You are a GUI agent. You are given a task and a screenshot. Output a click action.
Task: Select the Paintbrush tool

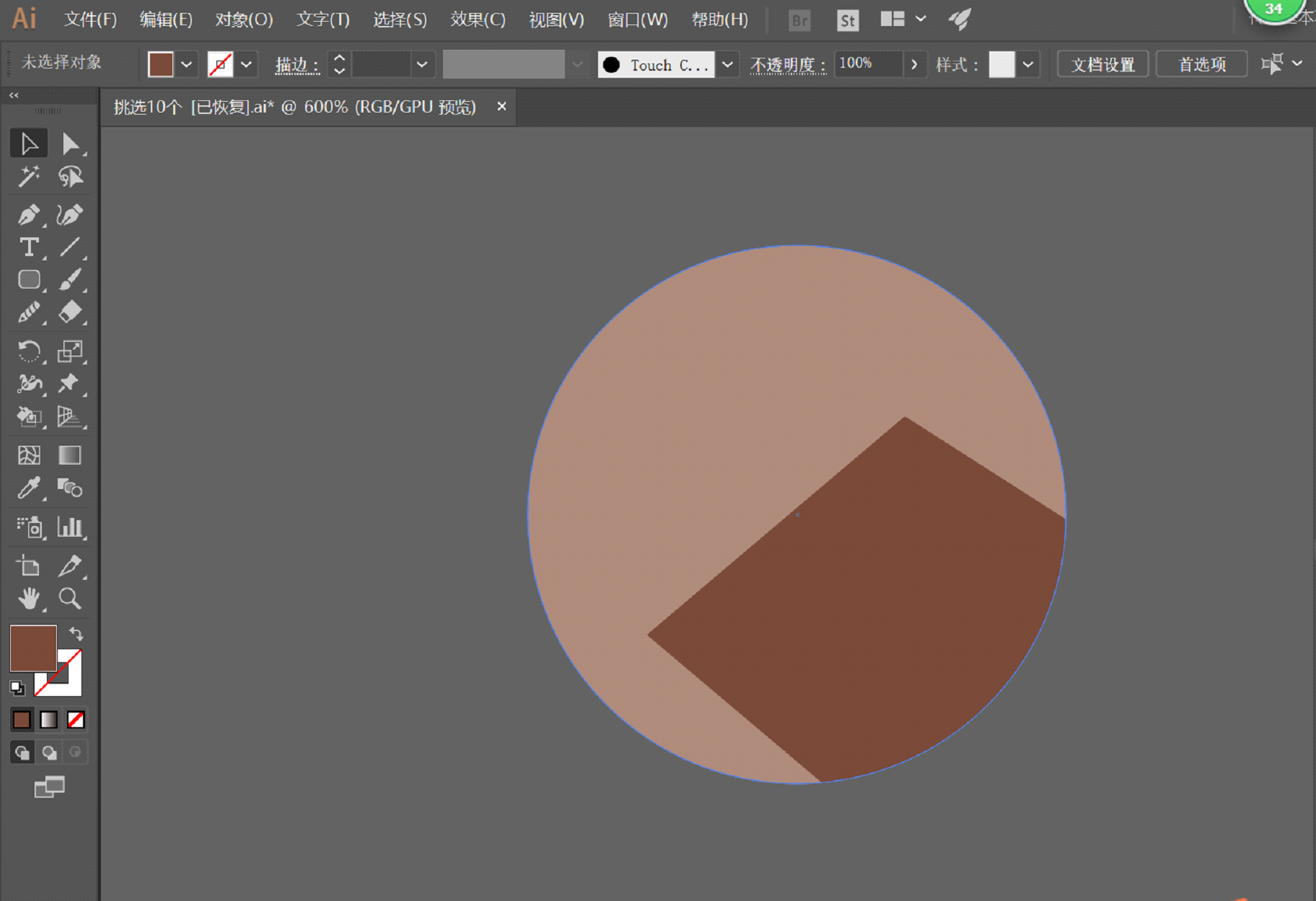pyautogui.click(x=70, y=280)
